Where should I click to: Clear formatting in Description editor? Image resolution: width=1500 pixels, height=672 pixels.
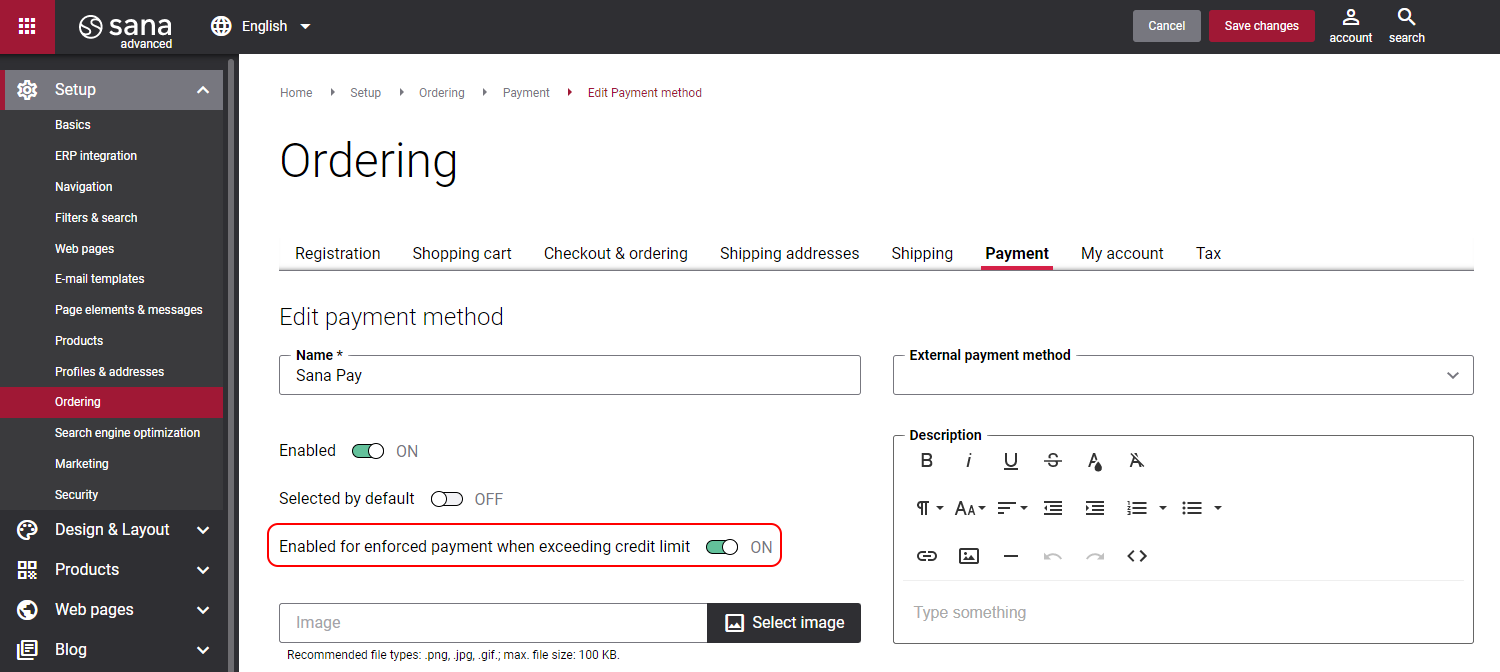[x=1137, y=460]
